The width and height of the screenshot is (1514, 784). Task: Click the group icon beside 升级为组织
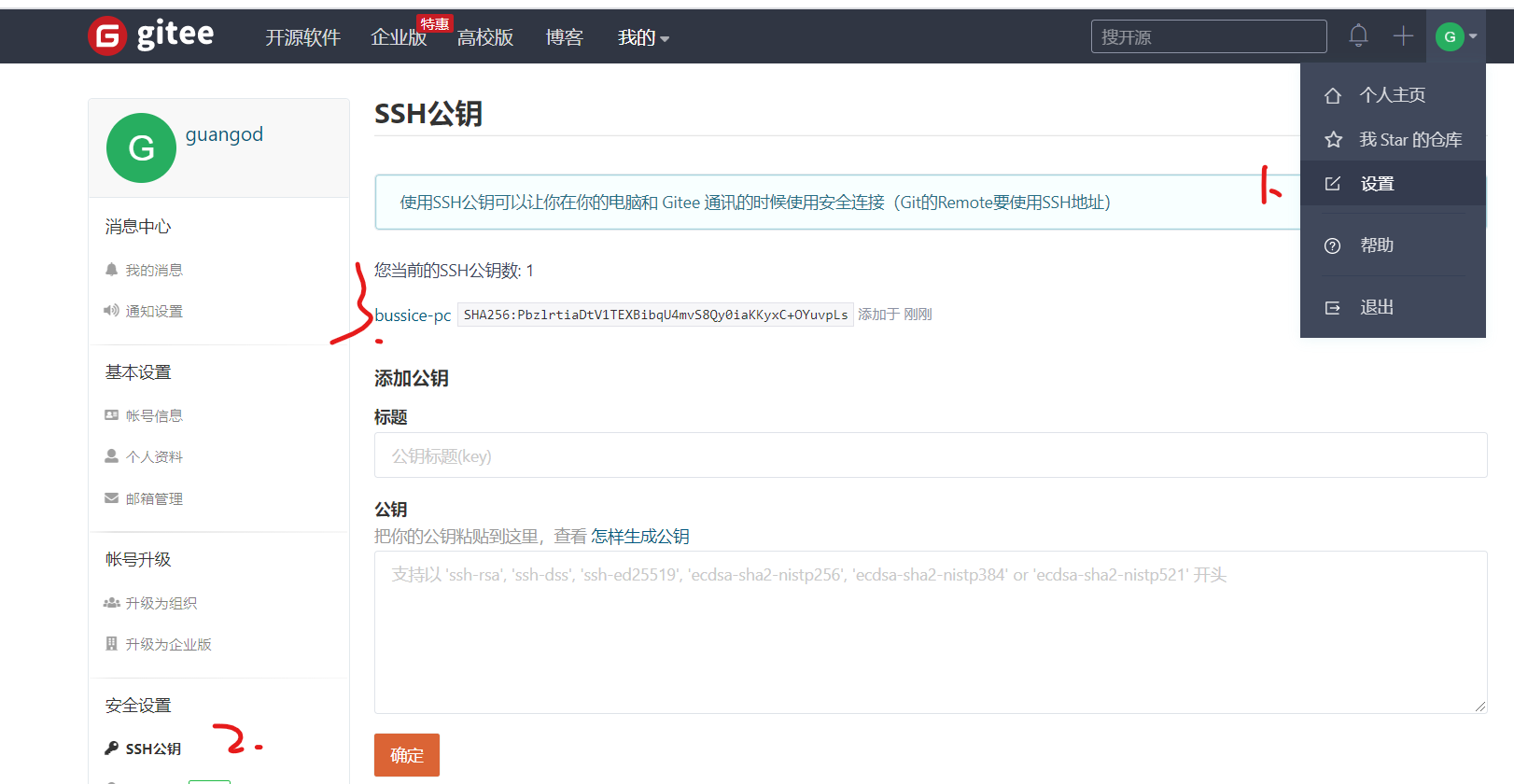coord(112,603)
